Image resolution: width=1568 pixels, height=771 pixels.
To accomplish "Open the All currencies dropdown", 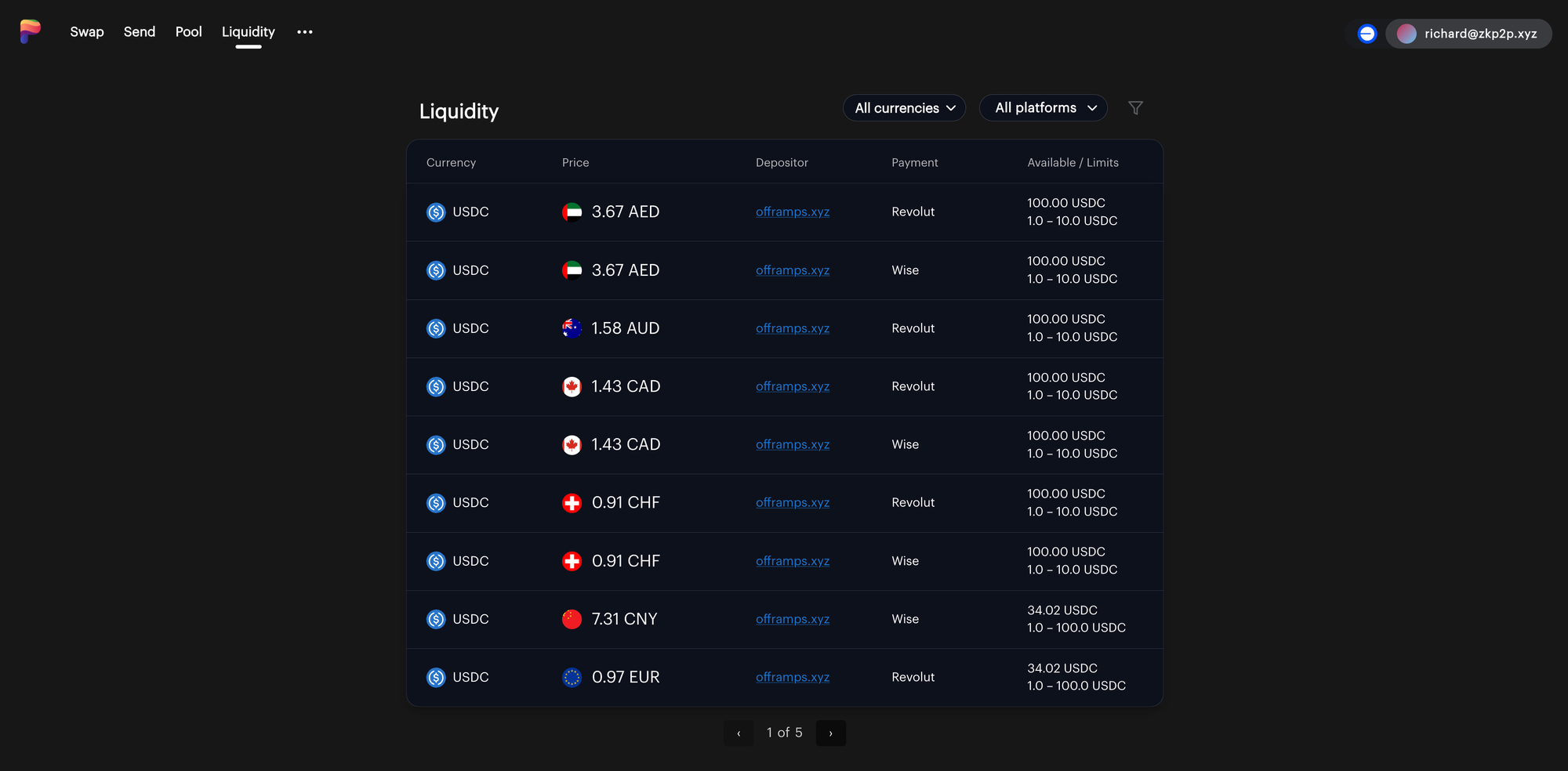I will click(x=903, y=107).
